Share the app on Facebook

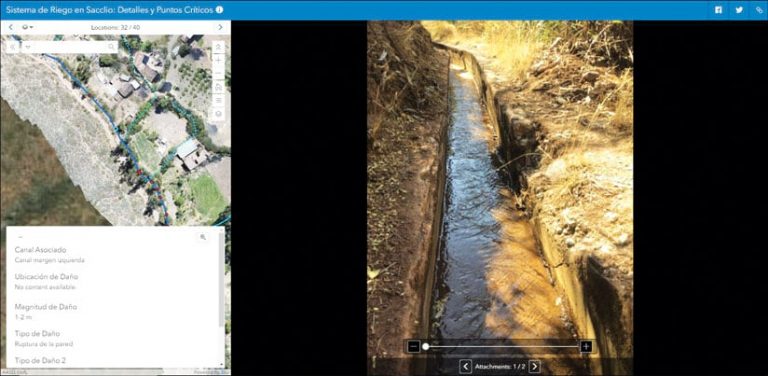[x=718, y=10]
